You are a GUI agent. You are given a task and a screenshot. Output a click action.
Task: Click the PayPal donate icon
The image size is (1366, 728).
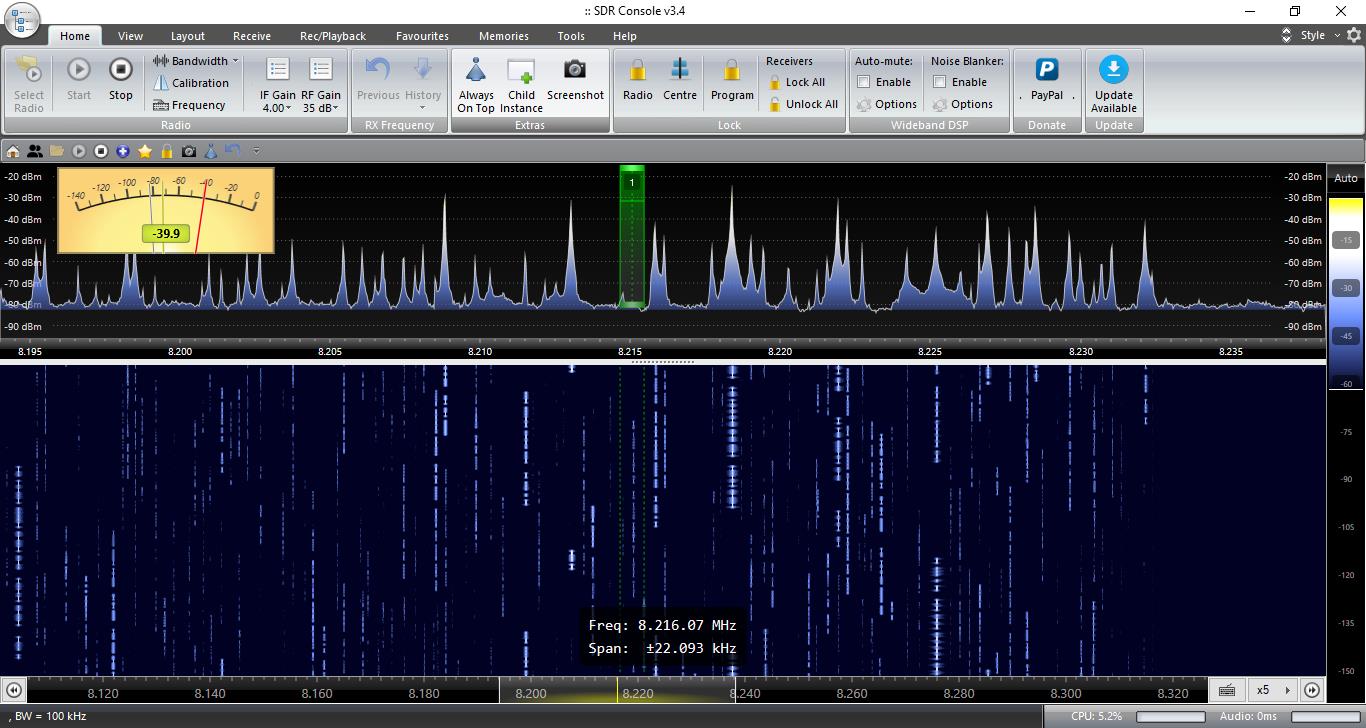click(x=1046, y=69)
